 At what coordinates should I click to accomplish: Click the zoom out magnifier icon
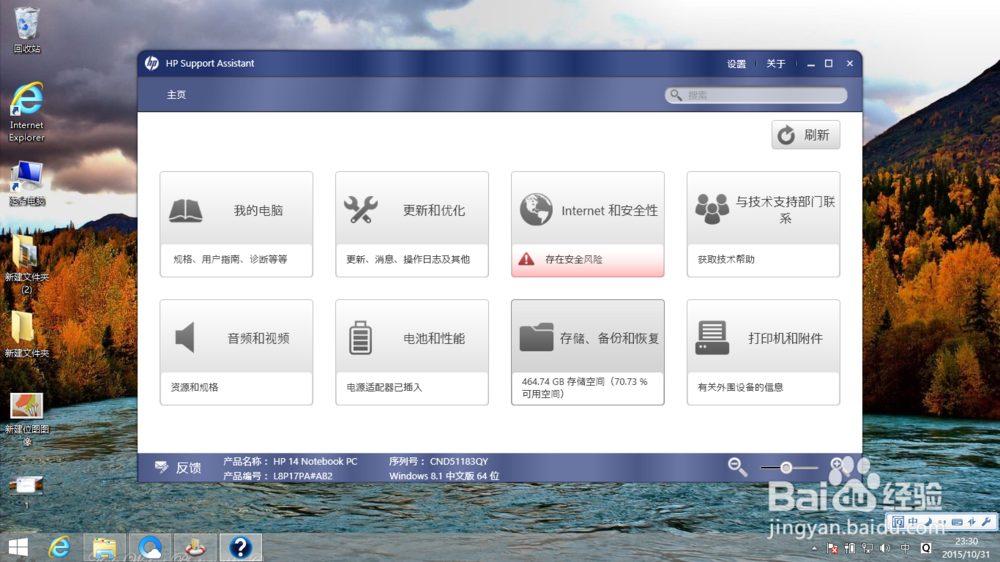pos(737,467)
